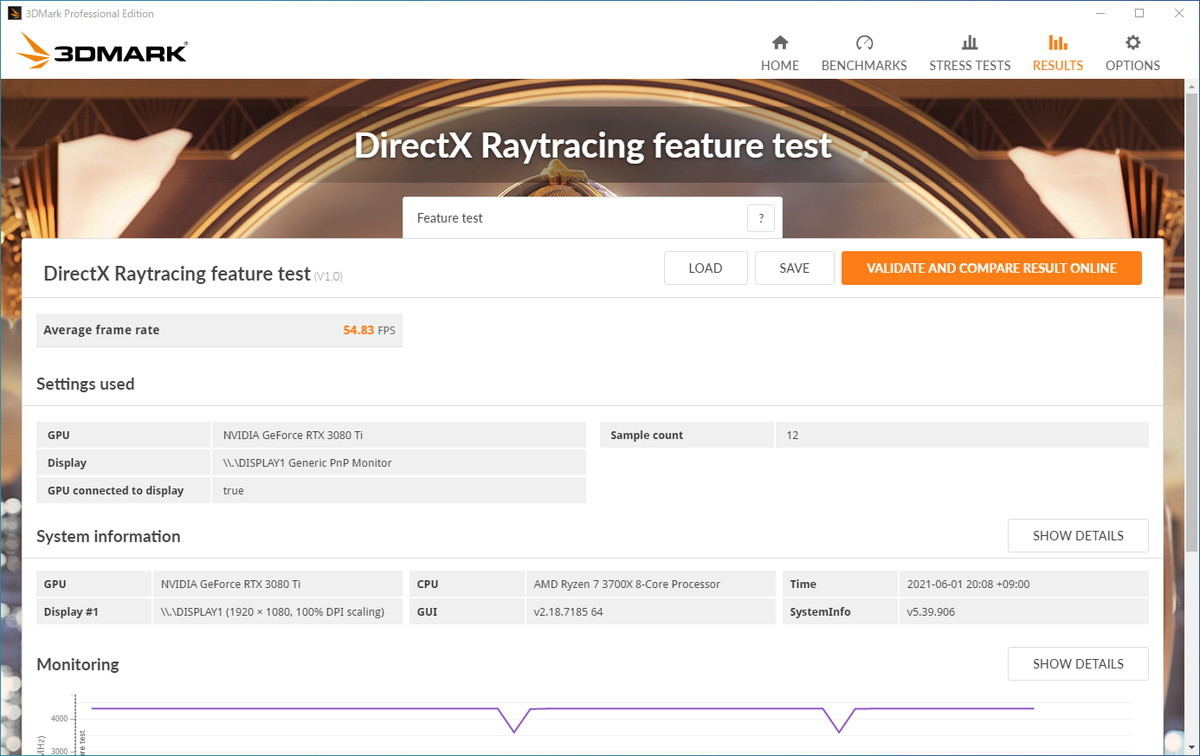Click the 54.83 FPS average frame rate value

368,330
